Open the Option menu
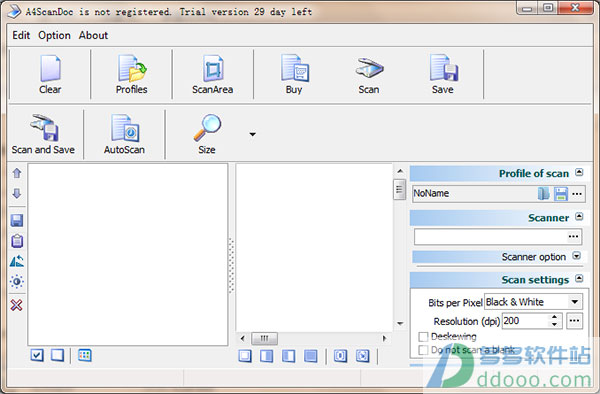600x394 pixels. coord(54,36)
